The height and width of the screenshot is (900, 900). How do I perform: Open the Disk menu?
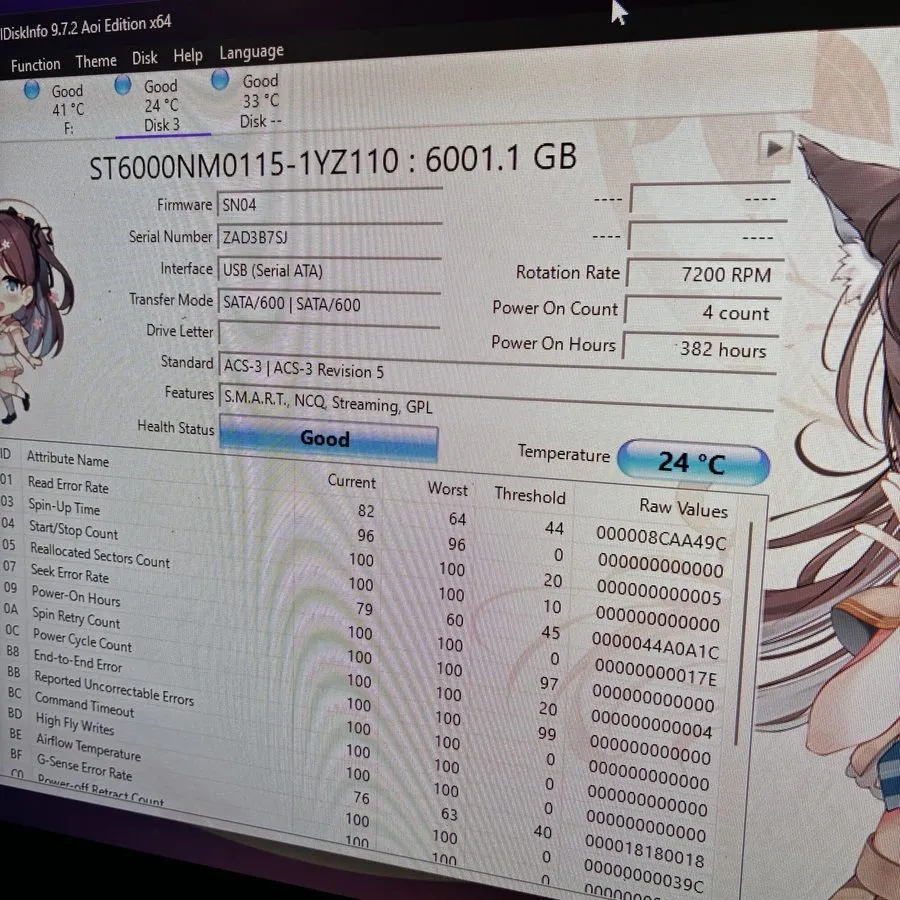(x=145, y=58)
